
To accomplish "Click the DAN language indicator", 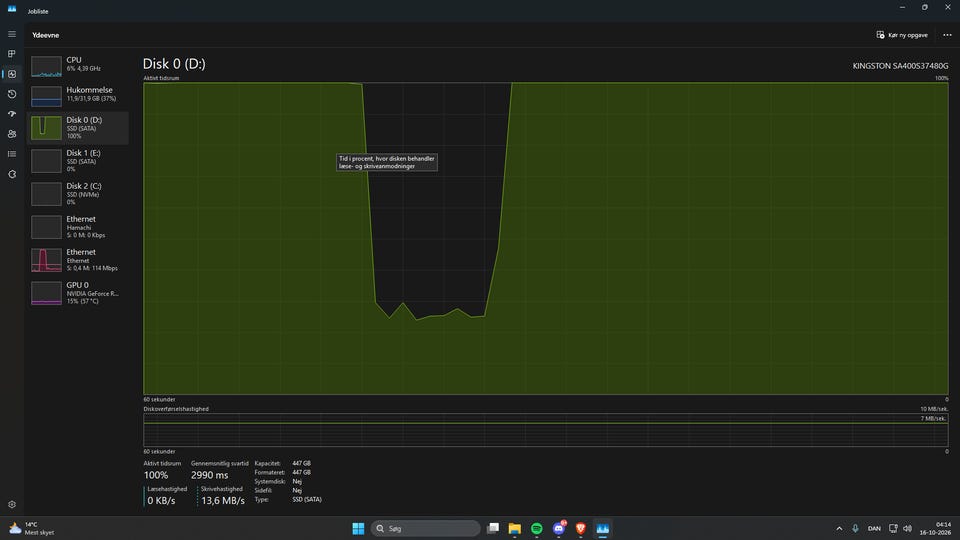I will (874, 528).
